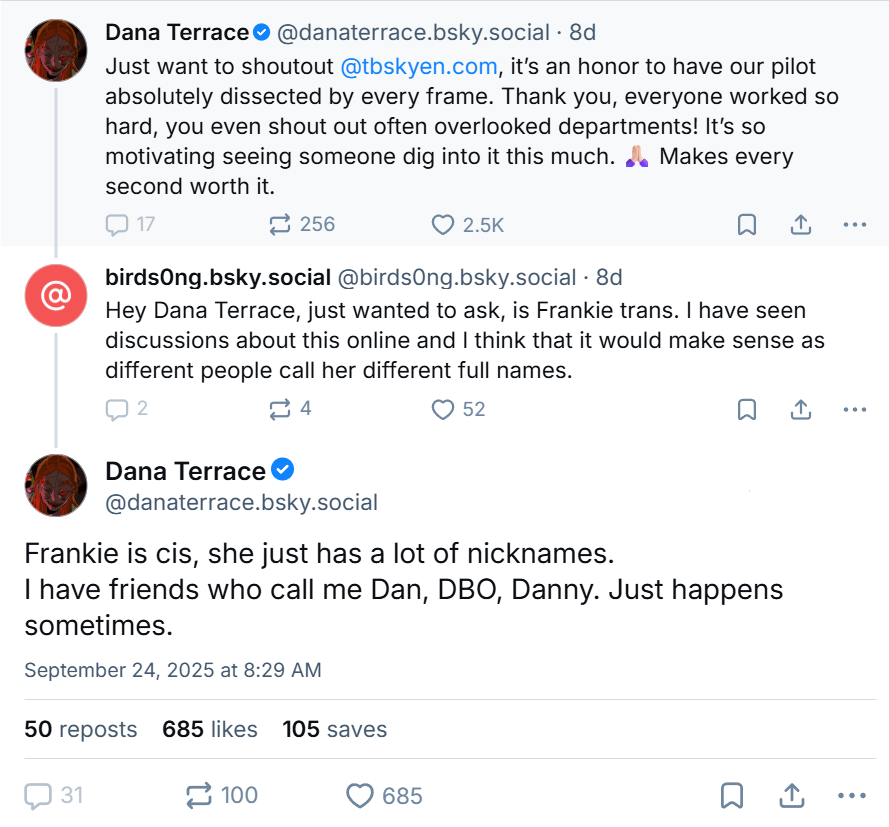Screen dimensions: 889x827
Task: Bookmark the main Dana Terrace reply post
Action: [x=731, y=796]
